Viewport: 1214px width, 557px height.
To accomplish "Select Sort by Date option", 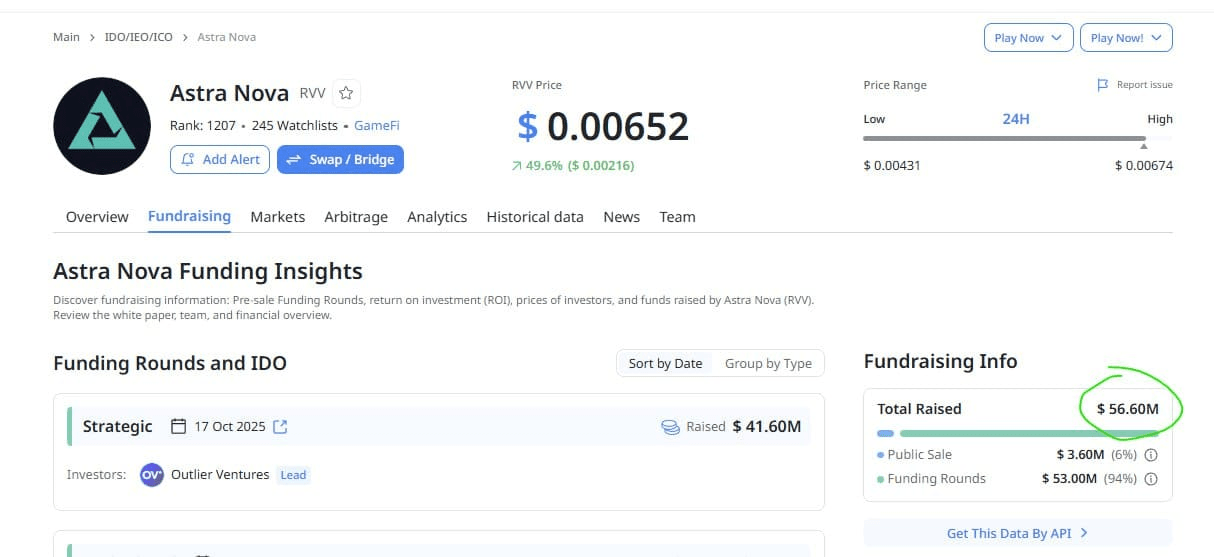I will (665, 363).
